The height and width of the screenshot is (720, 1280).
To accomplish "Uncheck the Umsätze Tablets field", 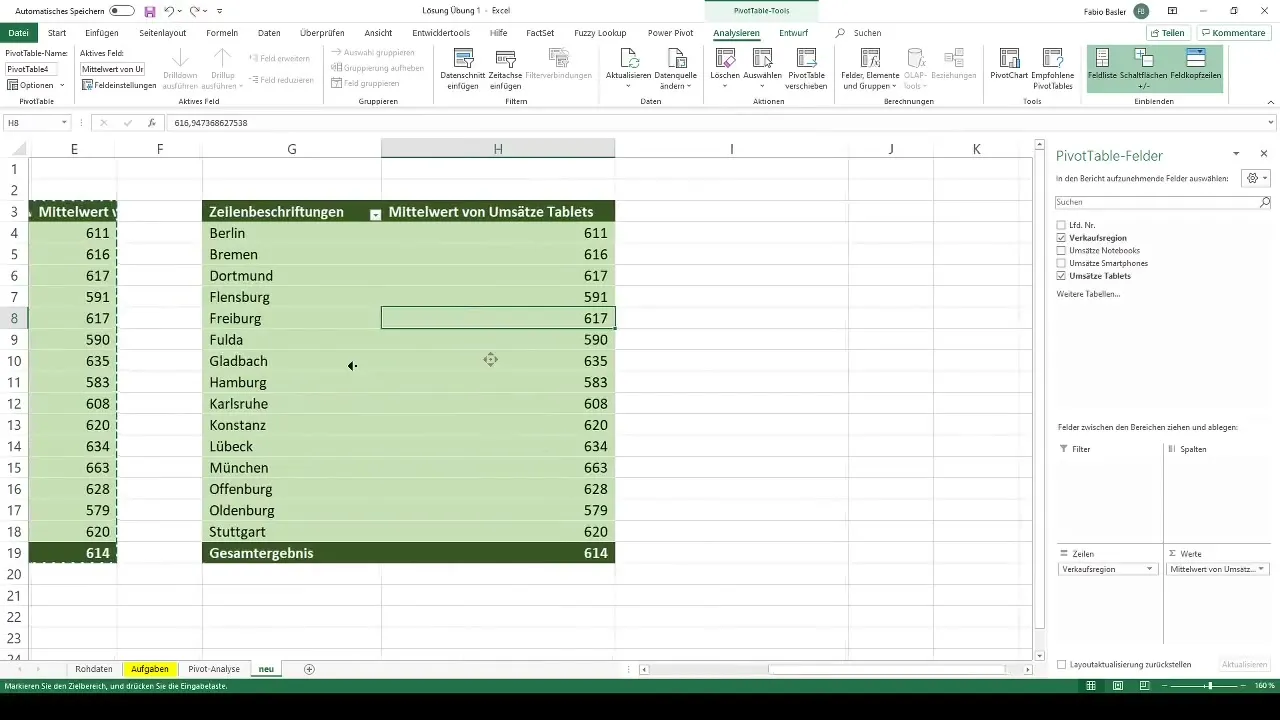I will (x=1062, y=275).
